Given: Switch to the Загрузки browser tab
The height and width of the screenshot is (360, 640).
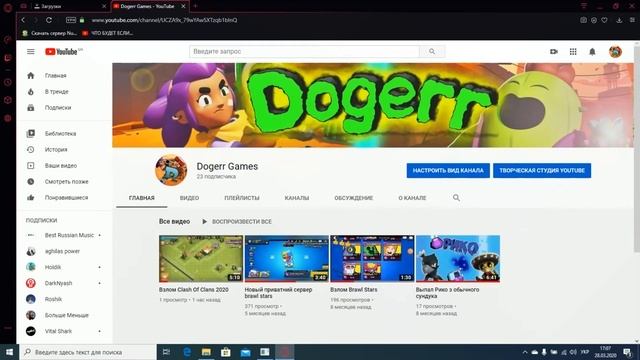Looking at the screenshot, I should tap(69, 6).
